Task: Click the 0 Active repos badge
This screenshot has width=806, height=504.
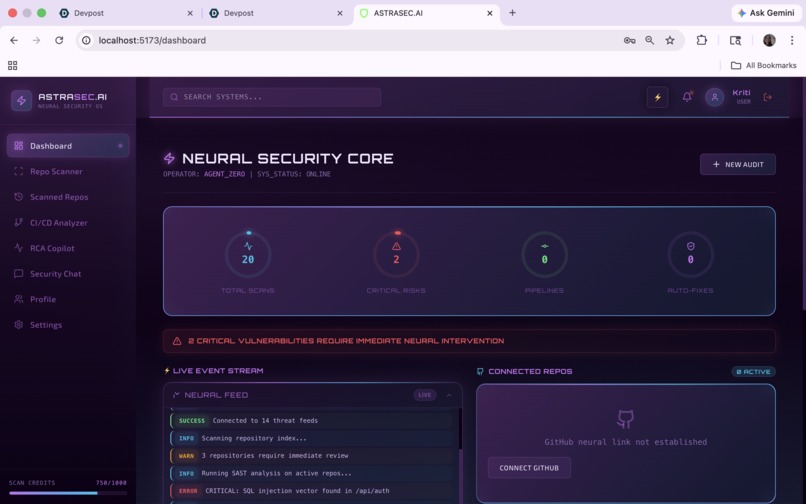Action: point(753,371)
